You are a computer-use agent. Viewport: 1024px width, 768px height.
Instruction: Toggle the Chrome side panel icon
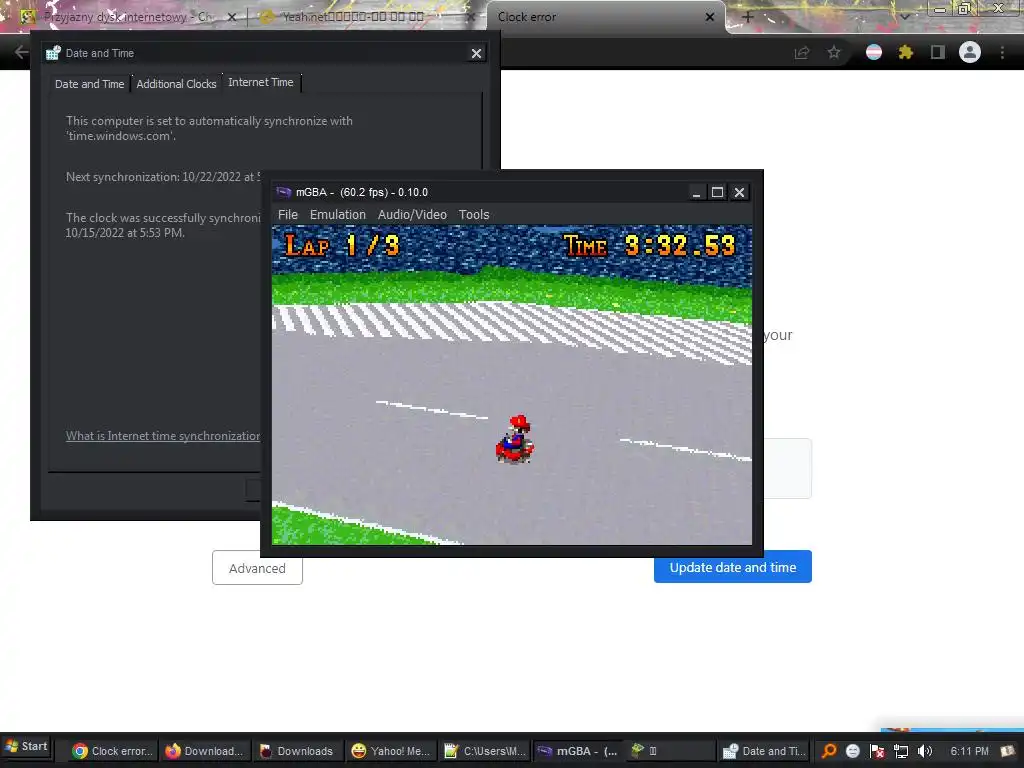[938, 52]
